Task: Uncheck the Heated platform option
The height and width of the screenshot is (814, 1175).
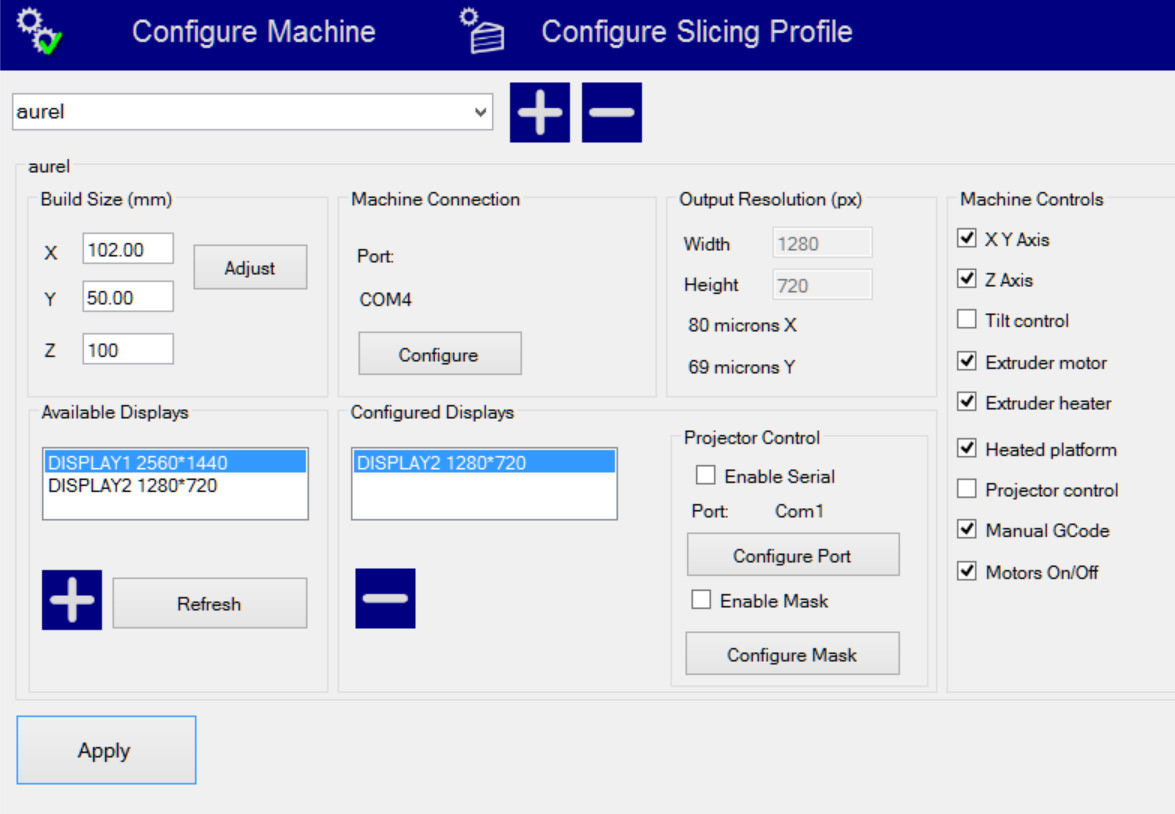Action: pyautogui.click(x=967, y=449)
